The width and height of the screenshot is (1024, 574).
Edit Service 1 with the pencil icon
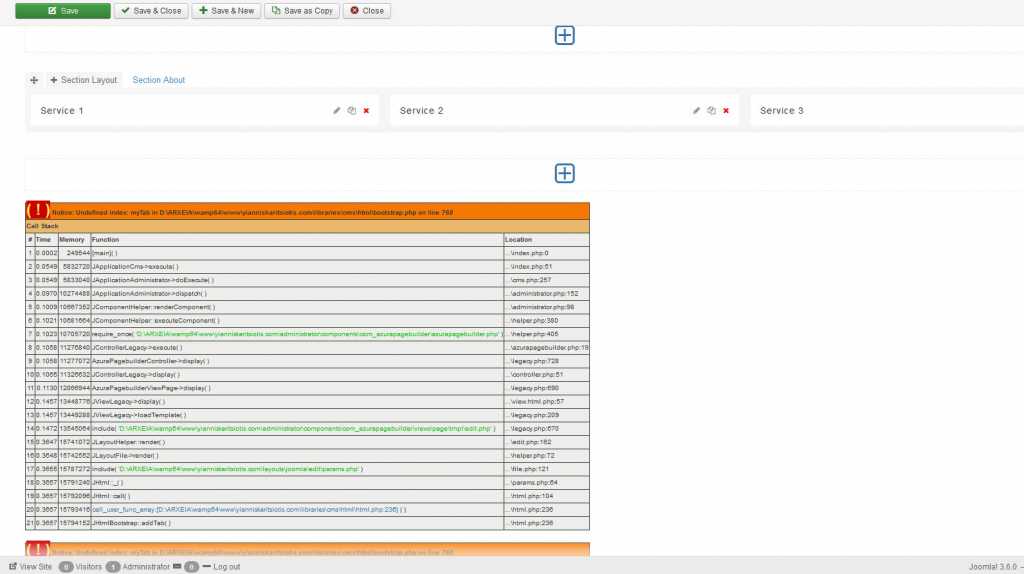337,111
